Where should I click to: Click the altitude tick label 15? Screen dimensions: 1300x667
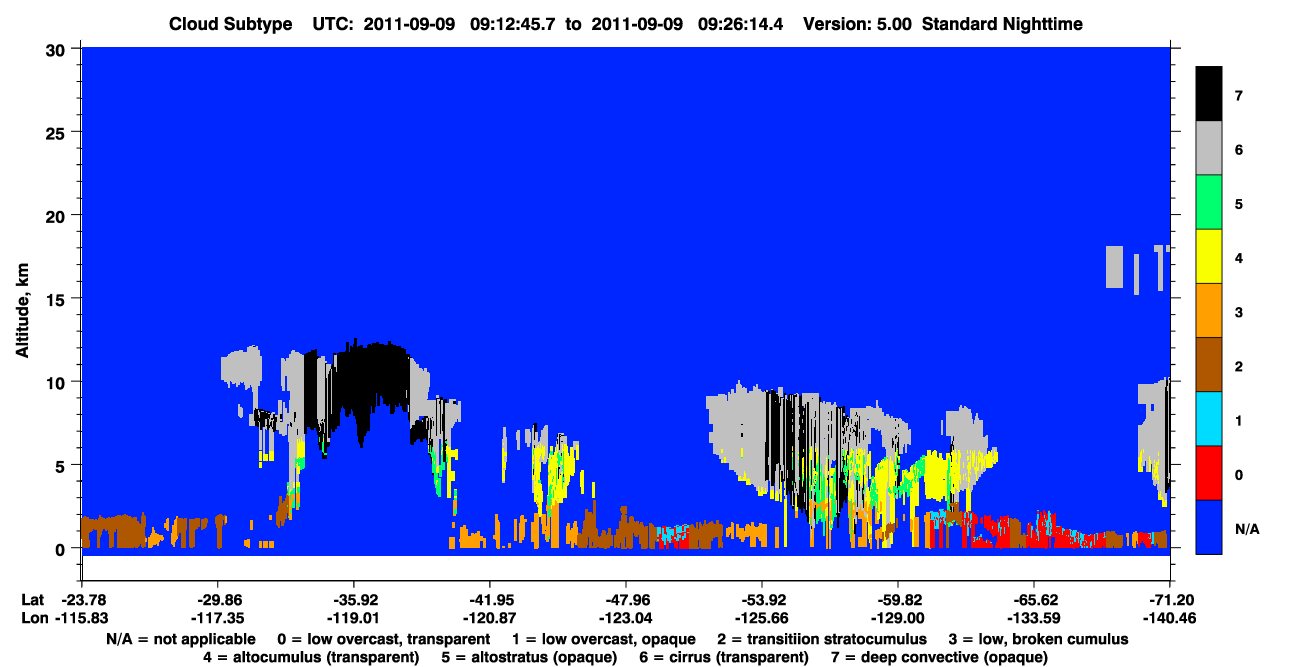pyautogui.click(x=58, y=299)
